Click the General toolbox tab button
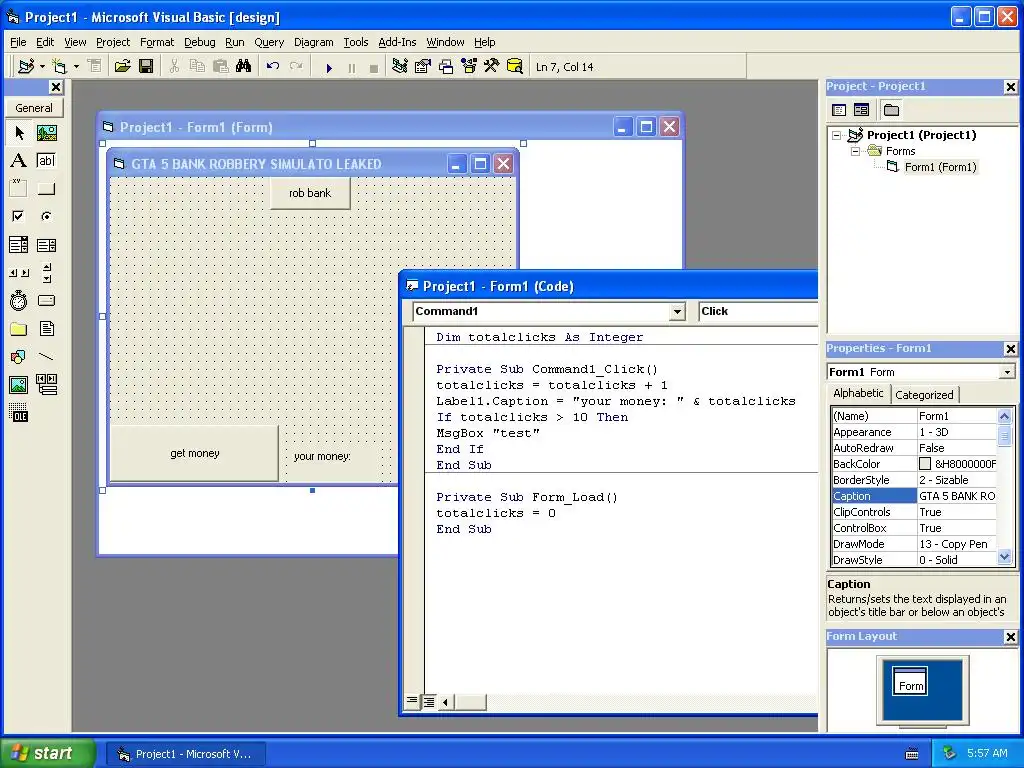Image resolution: width=1024 pixels, height=768 pixels. point(34,108)
